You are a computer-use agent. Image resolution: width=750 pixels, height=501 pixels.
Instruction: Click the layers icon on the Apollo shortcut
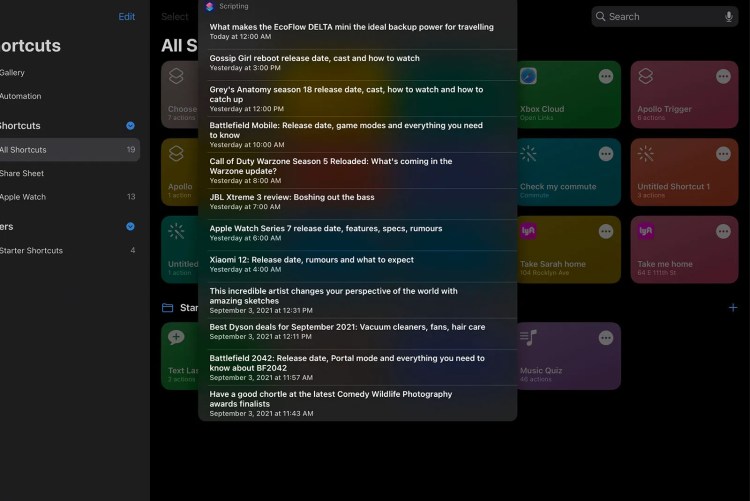[176, 154]
